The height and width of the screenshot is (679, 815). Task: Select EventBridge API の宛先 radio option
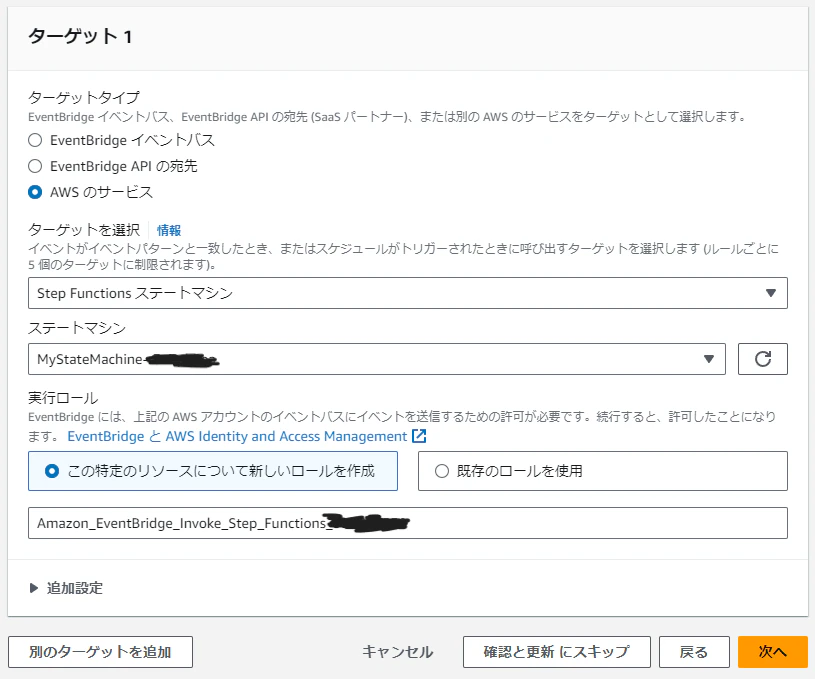(35, 166)
